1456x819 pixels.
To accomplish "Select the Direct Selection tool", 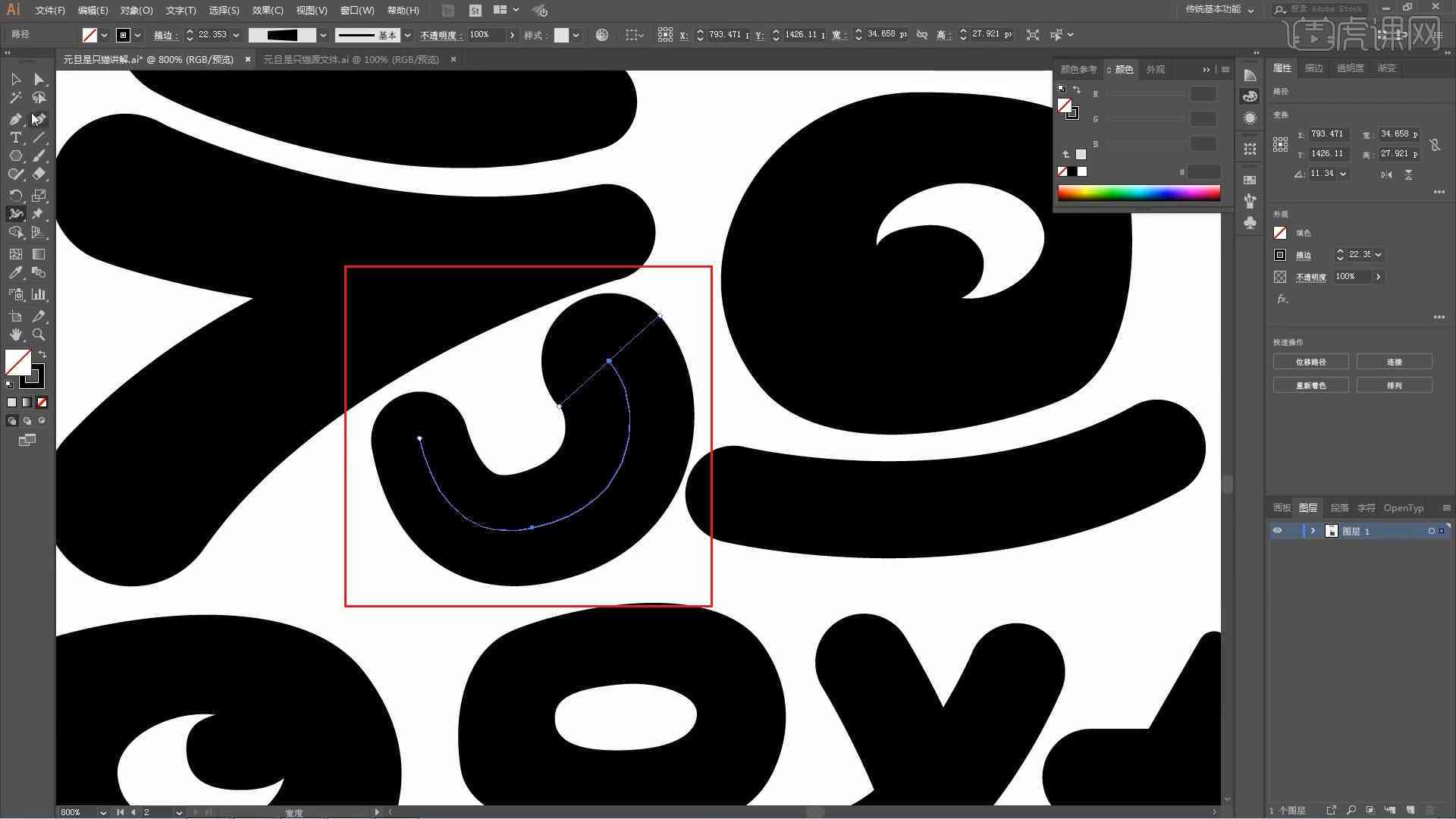I will click(x=38, y=78).
